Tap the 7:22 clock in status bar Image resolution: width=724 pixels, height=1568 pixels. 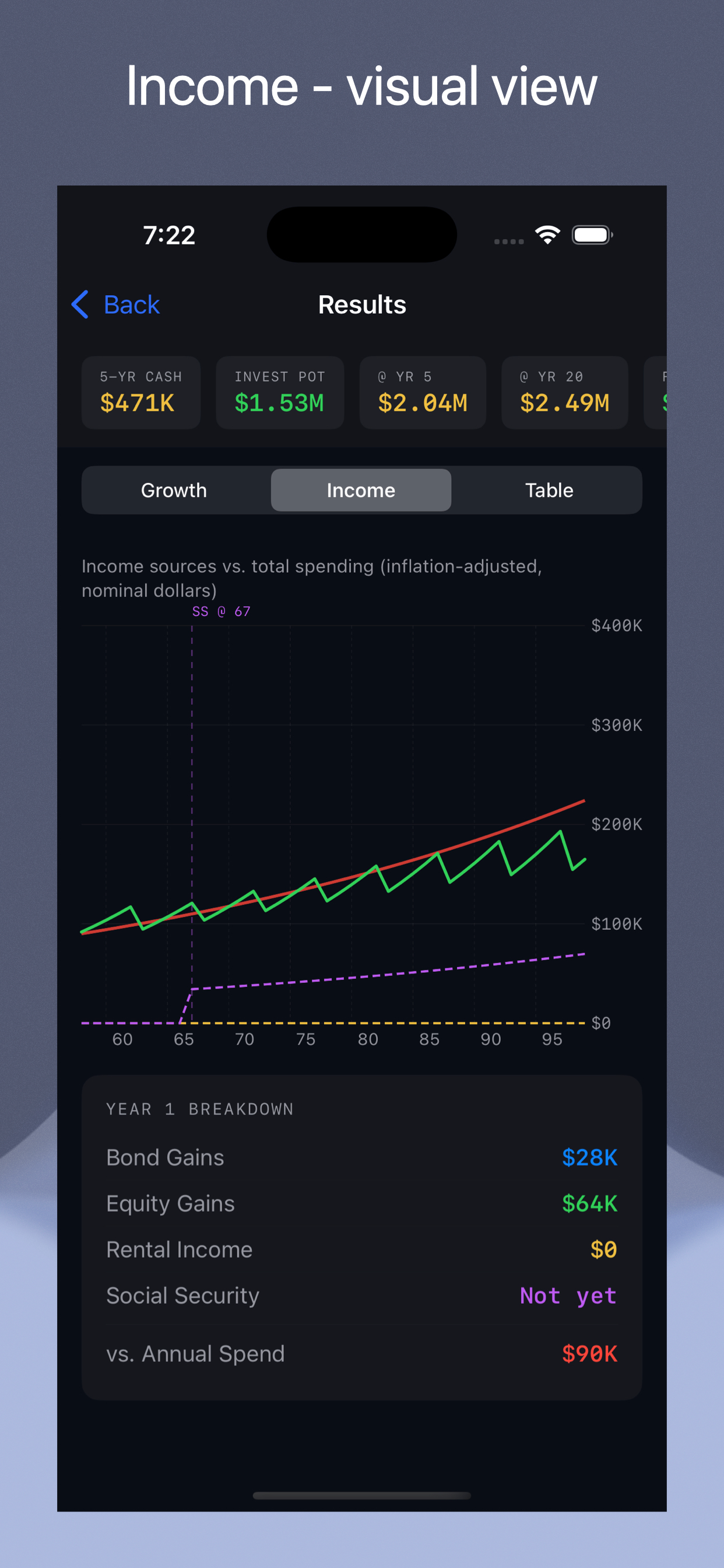(169, 235)
